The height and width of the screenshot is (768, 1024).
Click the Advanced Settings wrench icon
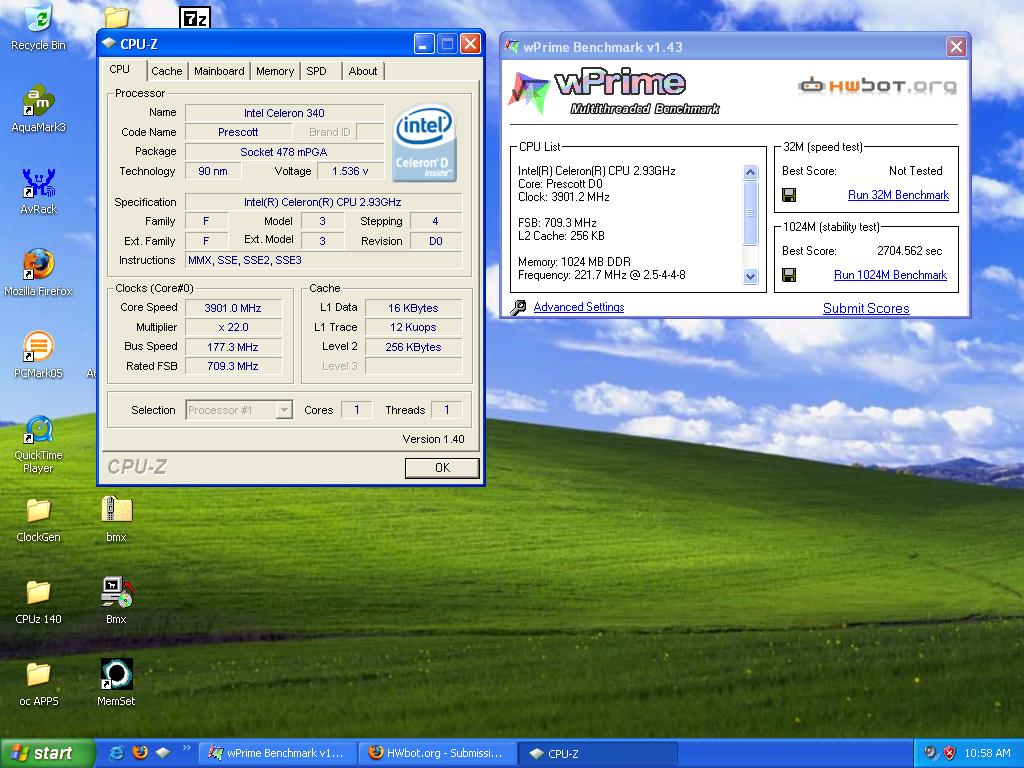point(519,307)
